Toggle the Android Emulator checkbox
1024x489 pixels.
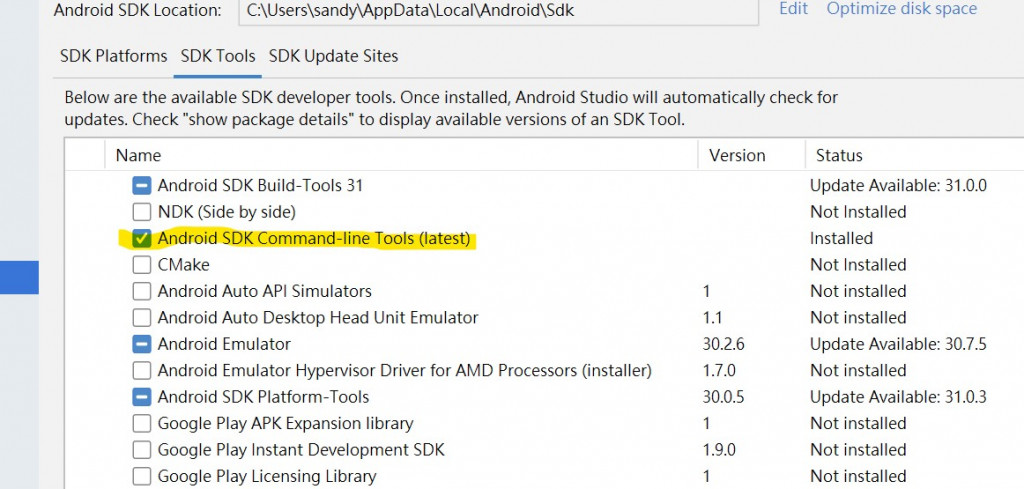[x=142, y=344]
